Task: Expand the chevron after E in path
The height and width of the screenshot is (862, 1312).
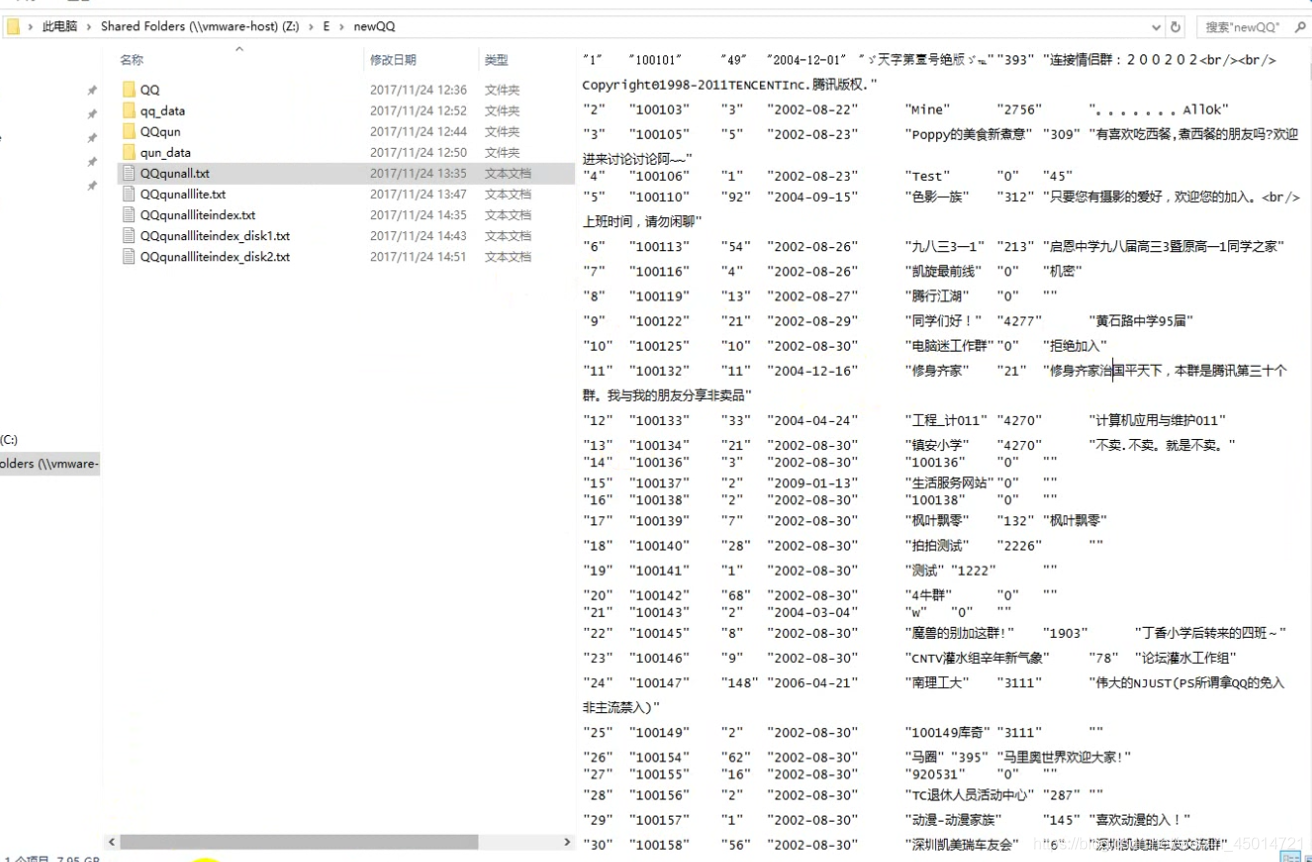Action: coord(341,27)
